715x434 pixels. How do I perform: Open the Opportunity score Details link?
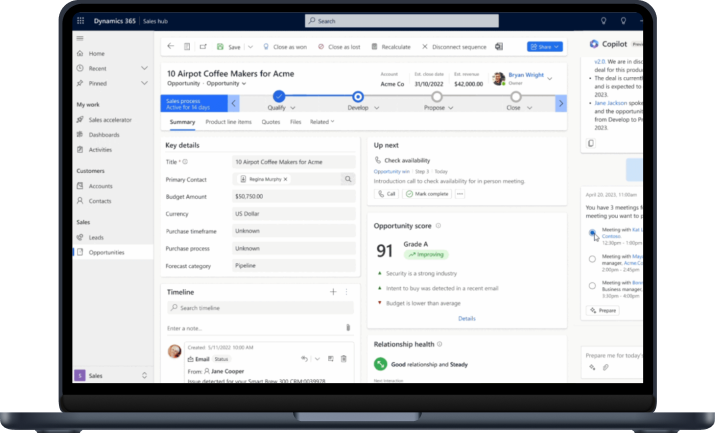click(x=466, y=319)
